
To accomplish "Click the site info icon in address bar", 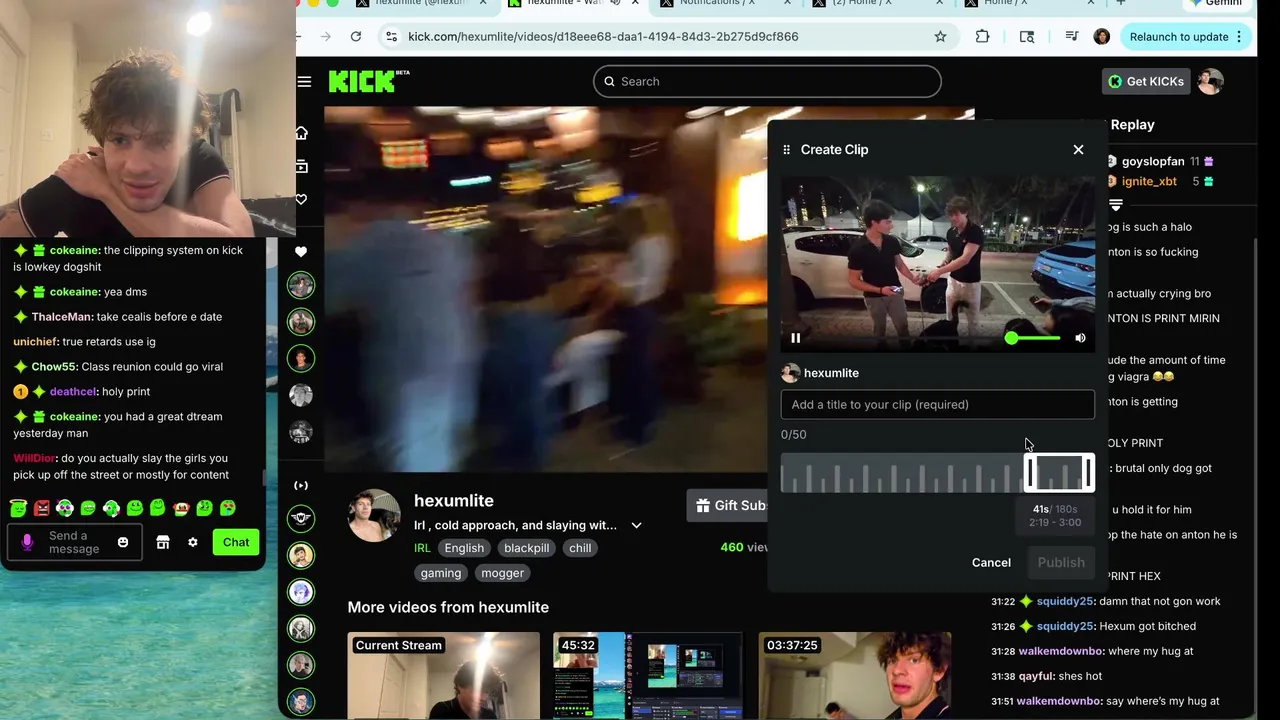I will coord(391,37).
